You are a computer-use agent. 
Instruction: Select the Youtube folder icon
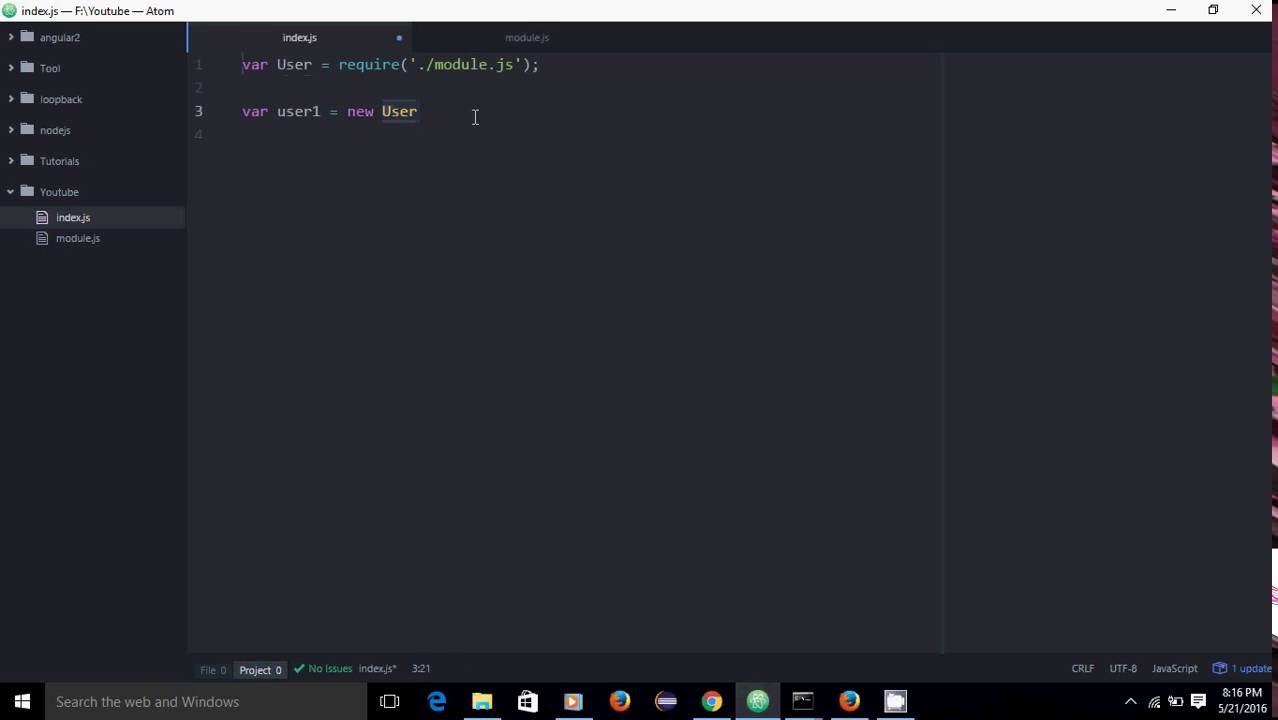pyautogui.click(x=28, y=192)
